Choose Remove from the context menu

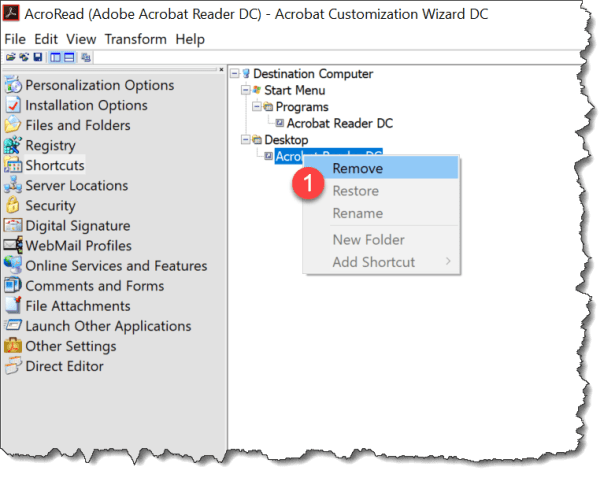381,168
